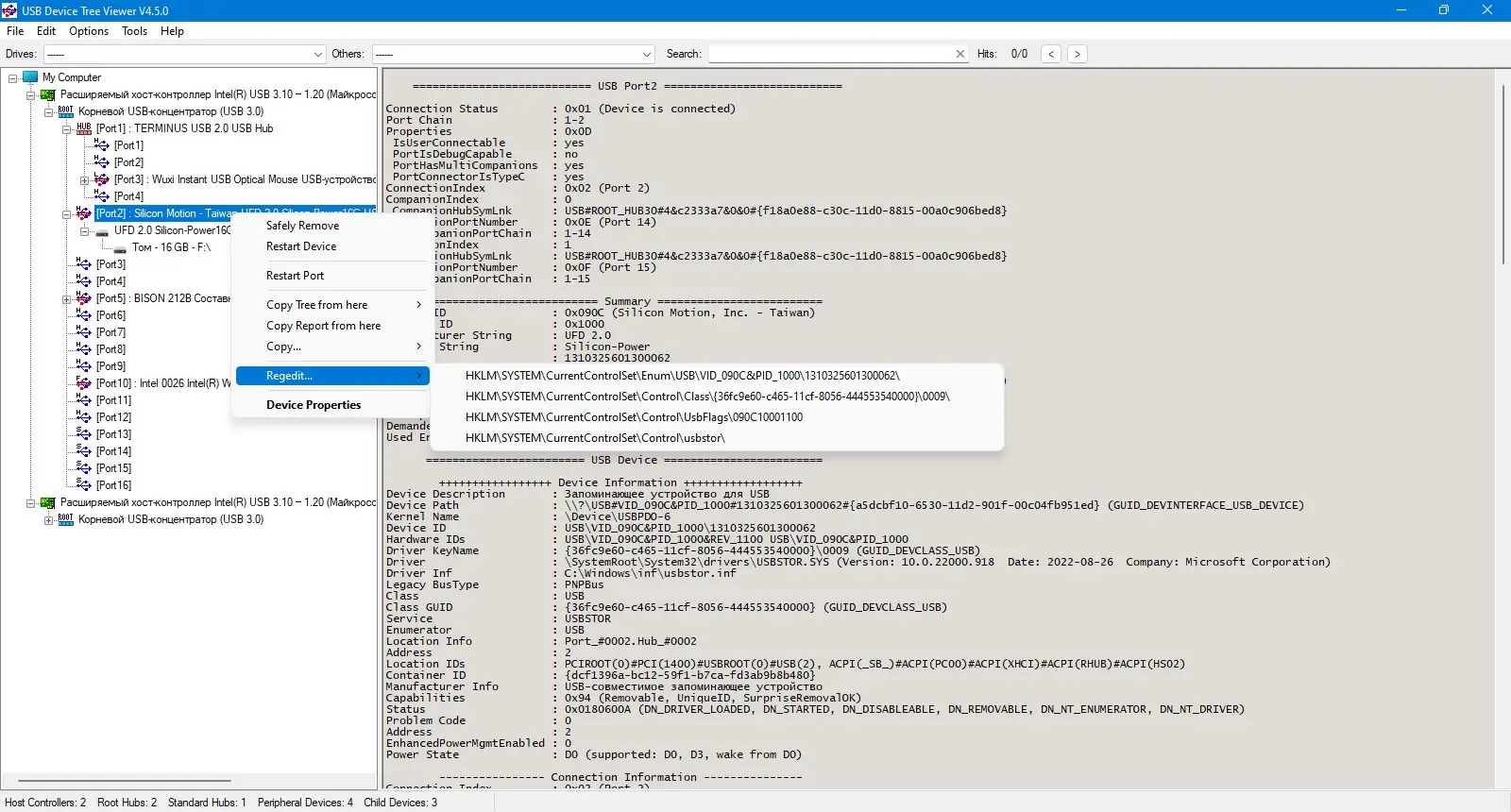This screenshot has height=812, width=1511.
Task: Click the empty port icon for Port7
Action: [84, 332]
